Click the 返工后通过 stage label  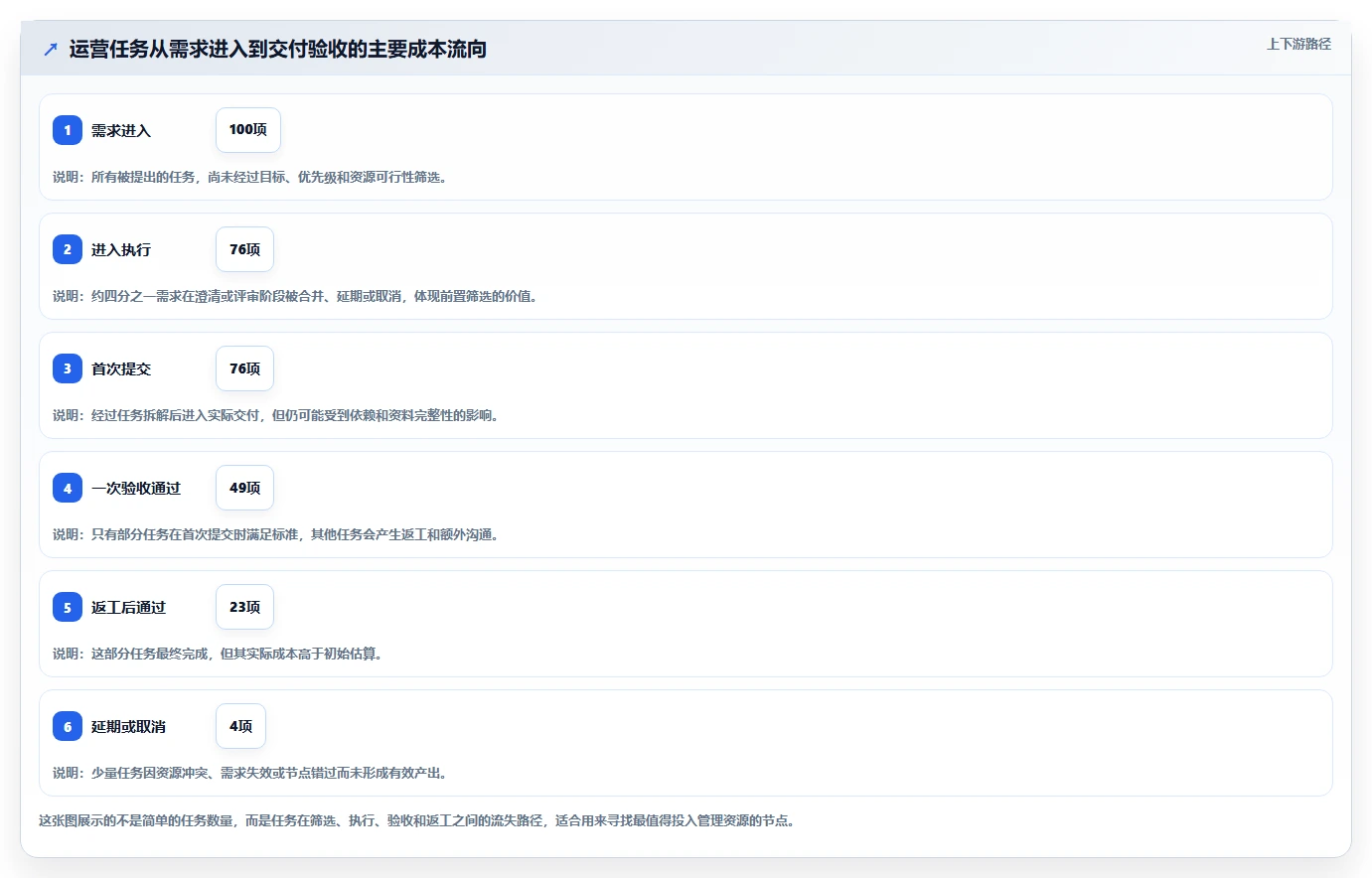(x=129, y=607)
